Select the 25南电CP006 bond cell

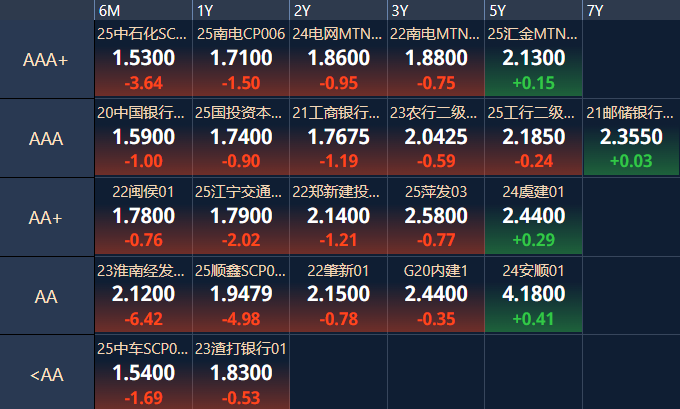tap(241, 58)
